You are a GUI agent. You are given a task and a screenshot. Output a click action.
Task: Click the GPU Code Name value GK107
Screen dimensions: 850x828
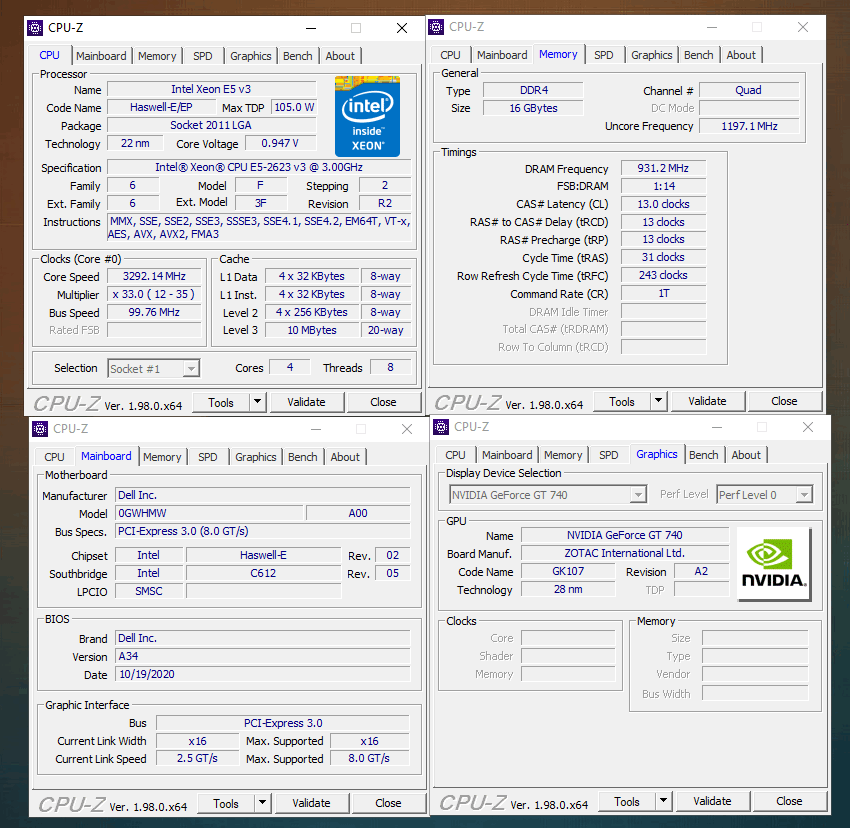click(x=568, y=571)
